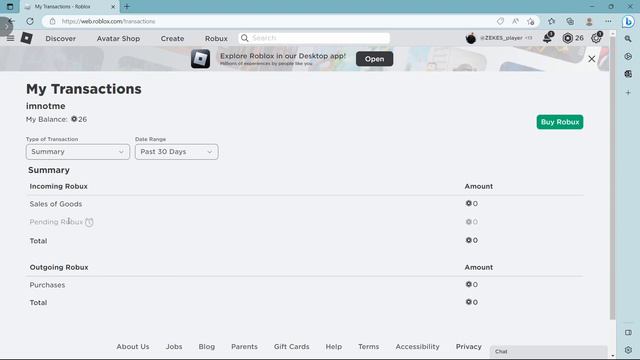Click the Roblox Desktop app banner icon
The width and height of the screenshot is (640, 360).
click(x=200, y=59)
